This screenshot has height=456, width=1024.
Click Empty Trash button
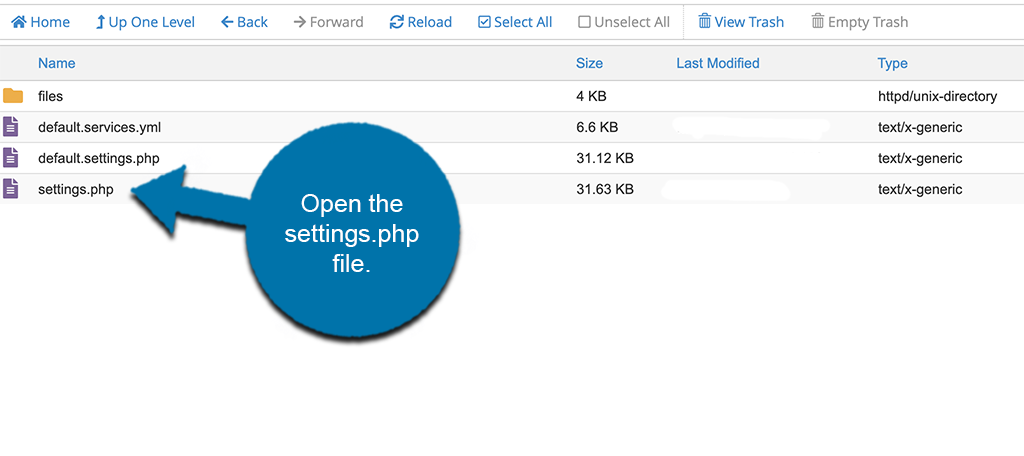point(859,22)
